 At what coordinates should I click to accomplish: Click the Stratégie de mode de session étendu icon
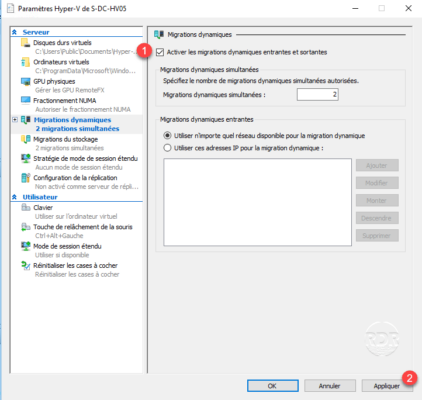[x=26, y=159]
